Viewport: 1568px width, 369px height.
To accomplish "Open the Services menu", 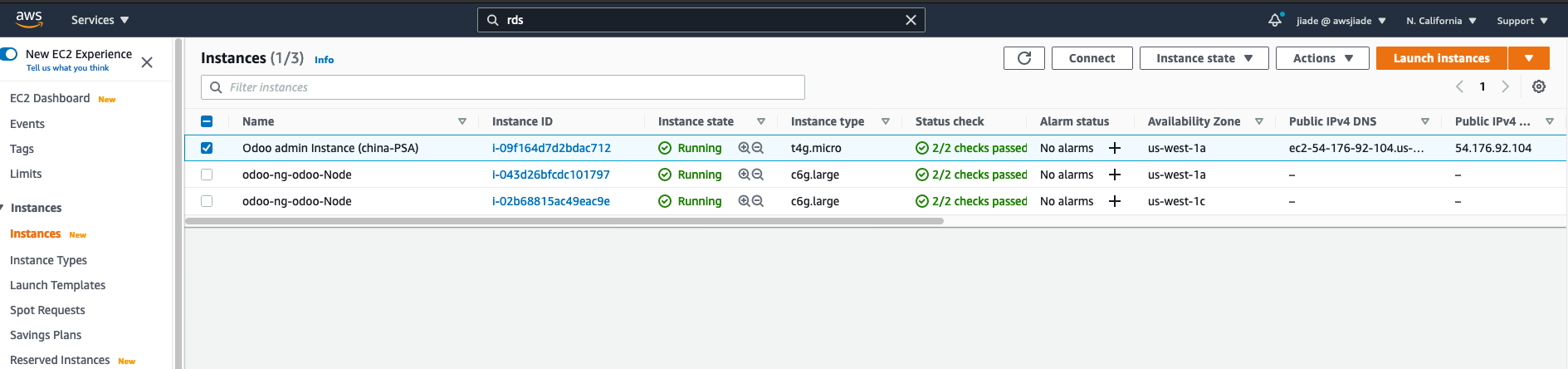I will 100,20.
